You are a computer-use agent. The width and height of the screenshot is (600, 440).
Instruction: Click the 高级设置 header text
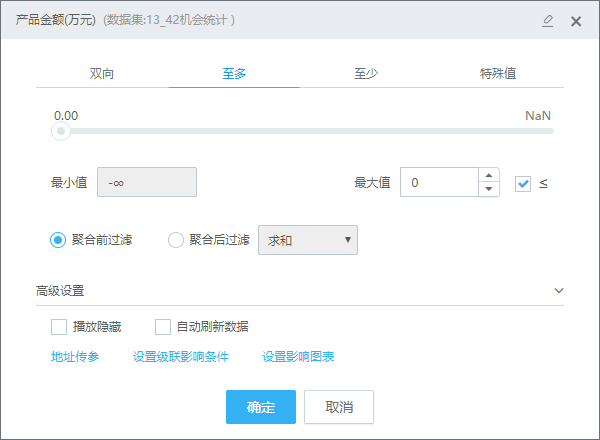(x=60, y=291)
